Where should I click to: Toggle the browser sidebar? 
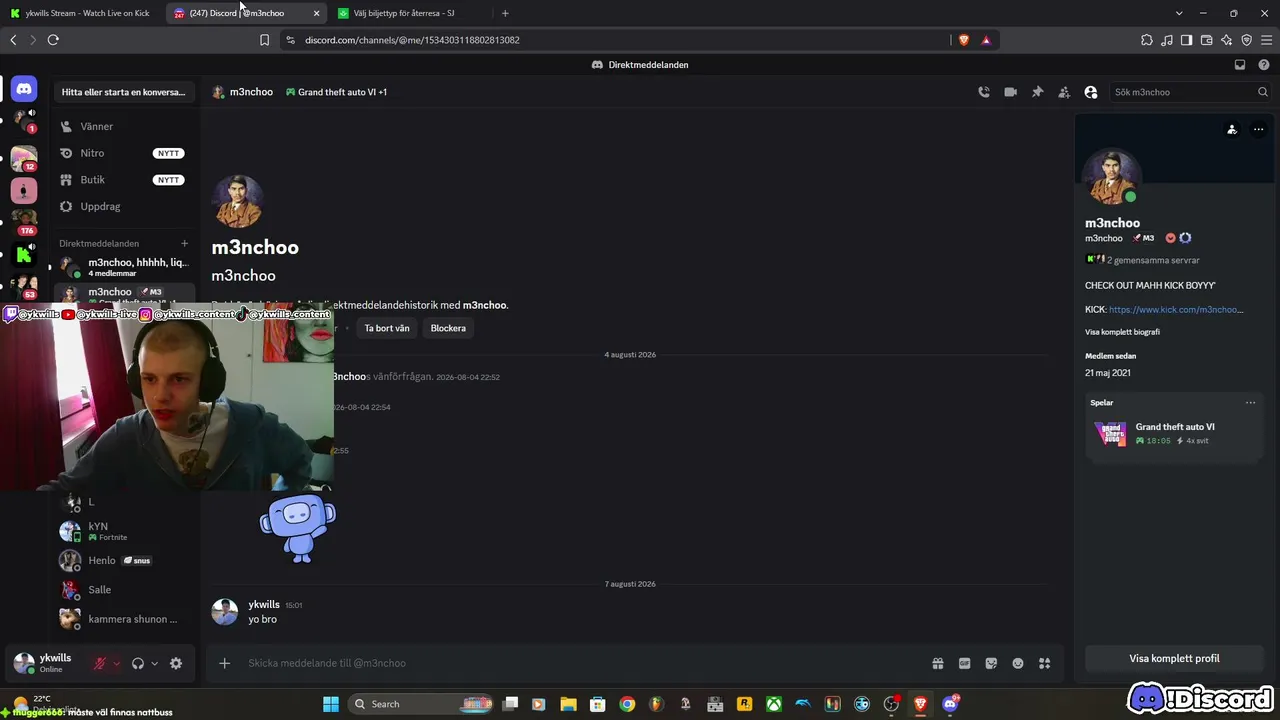[x=1187, y=40]
